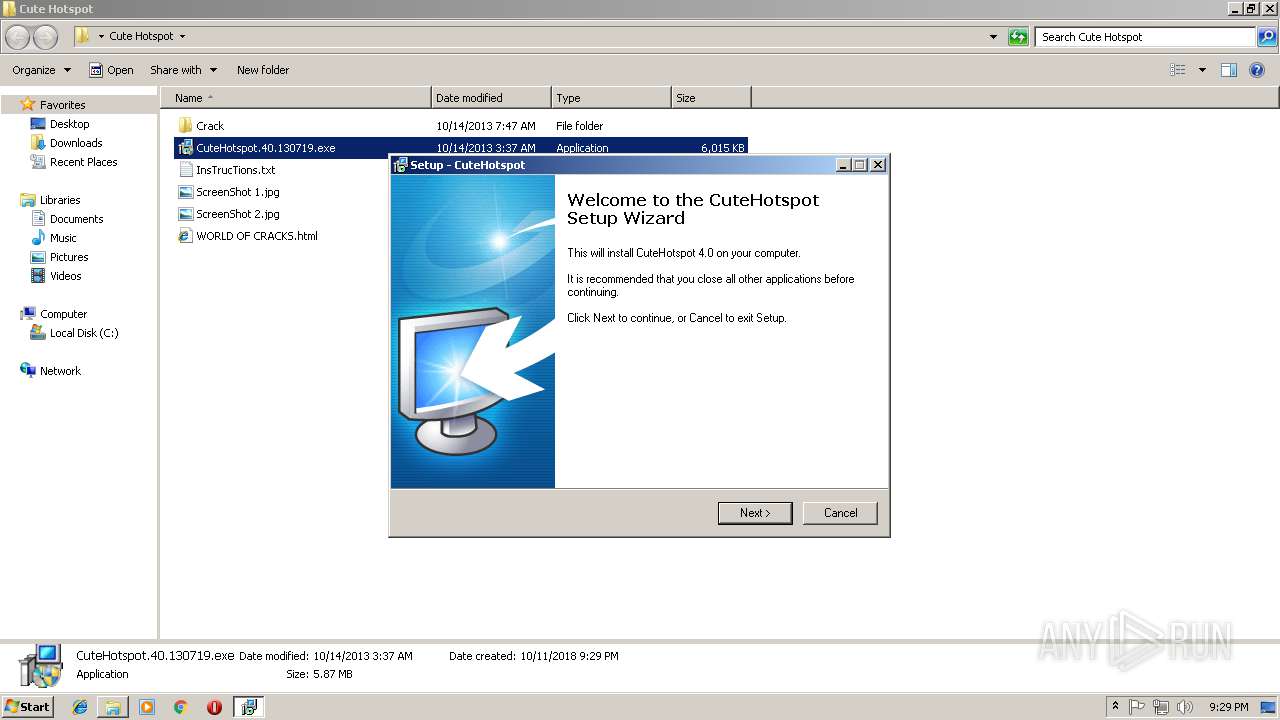Open the Organize menu

click(x=41, y=70)
